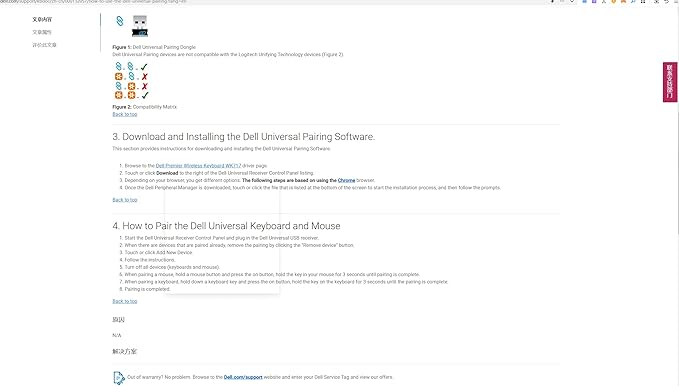Click the When pairing a mouse instruction step

(272, 274)
